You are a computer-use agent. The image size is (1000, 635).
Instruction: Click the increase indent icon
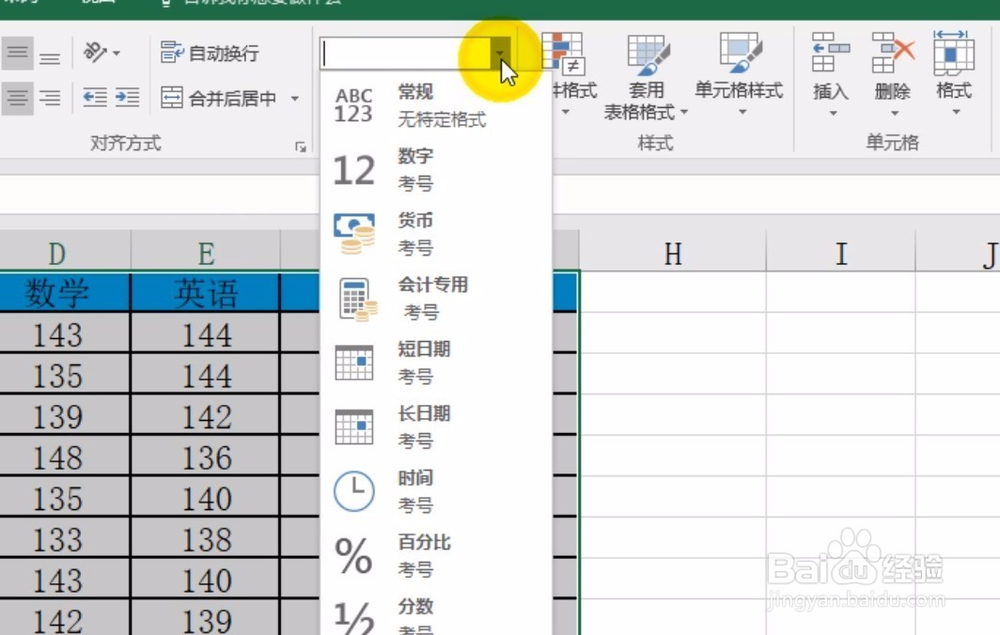coord(127,98)
